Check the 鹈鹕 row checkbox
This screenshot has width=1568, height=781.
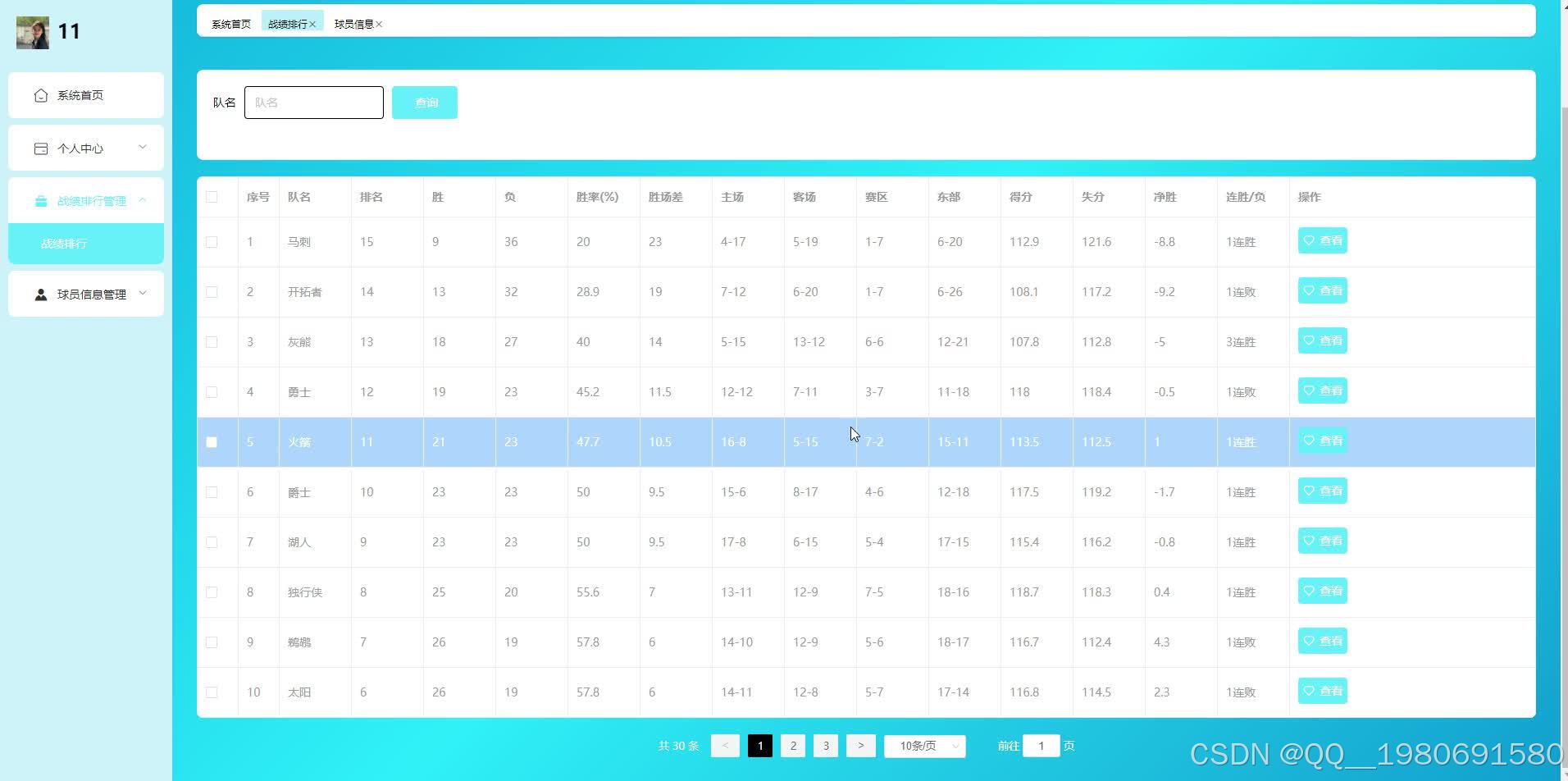[212, 642]
